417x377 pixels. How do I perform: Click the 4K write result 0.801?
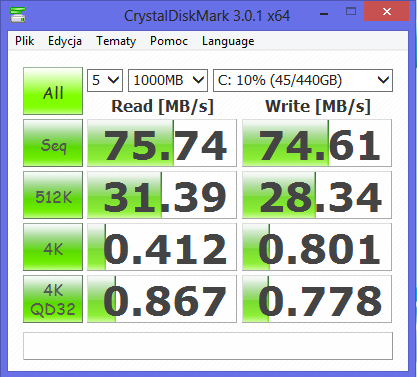(x=317, y=247)
